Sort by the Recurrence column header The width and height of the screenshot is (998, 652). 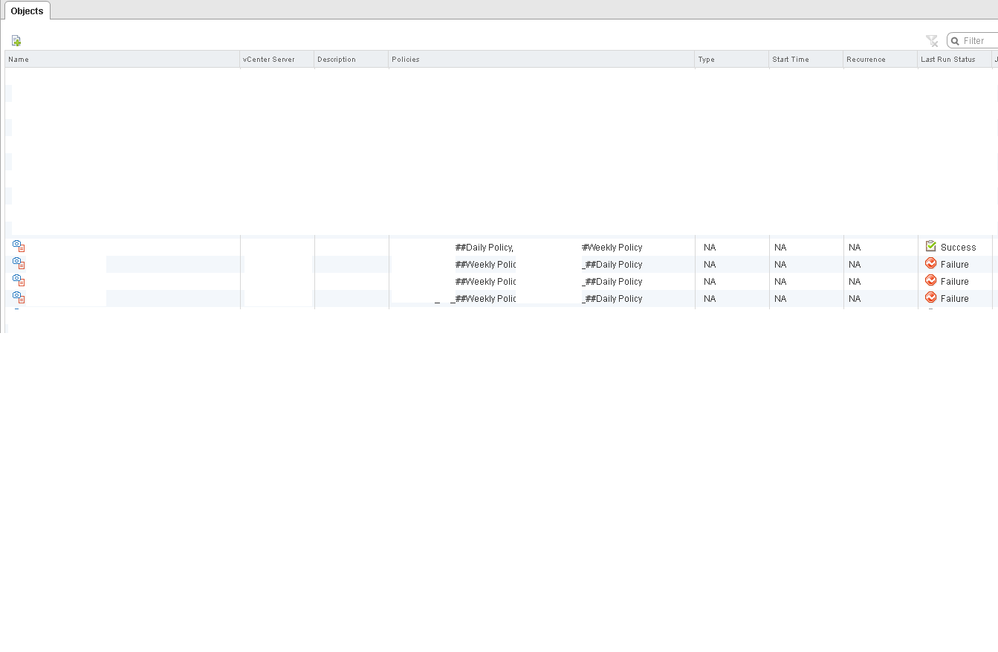pyautogui.click(x=866, y=60)
